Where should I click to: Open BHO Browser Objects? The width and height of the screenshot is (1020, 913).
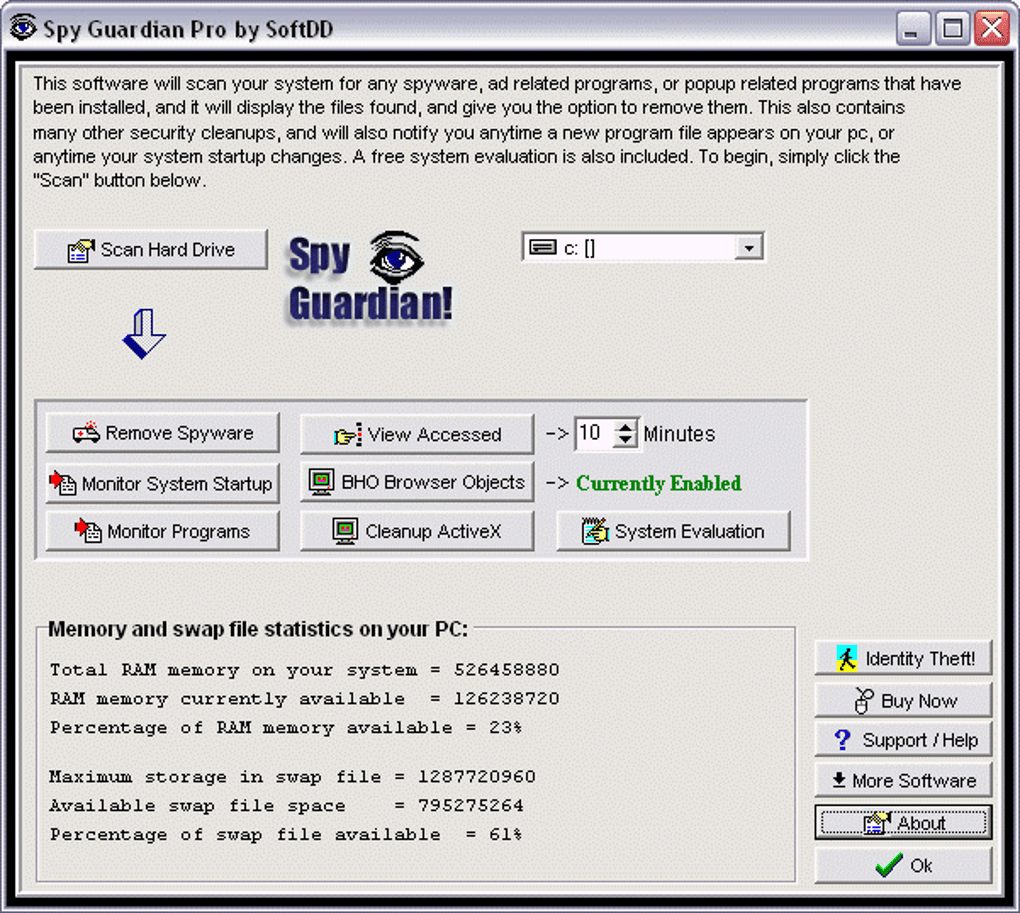416,482
